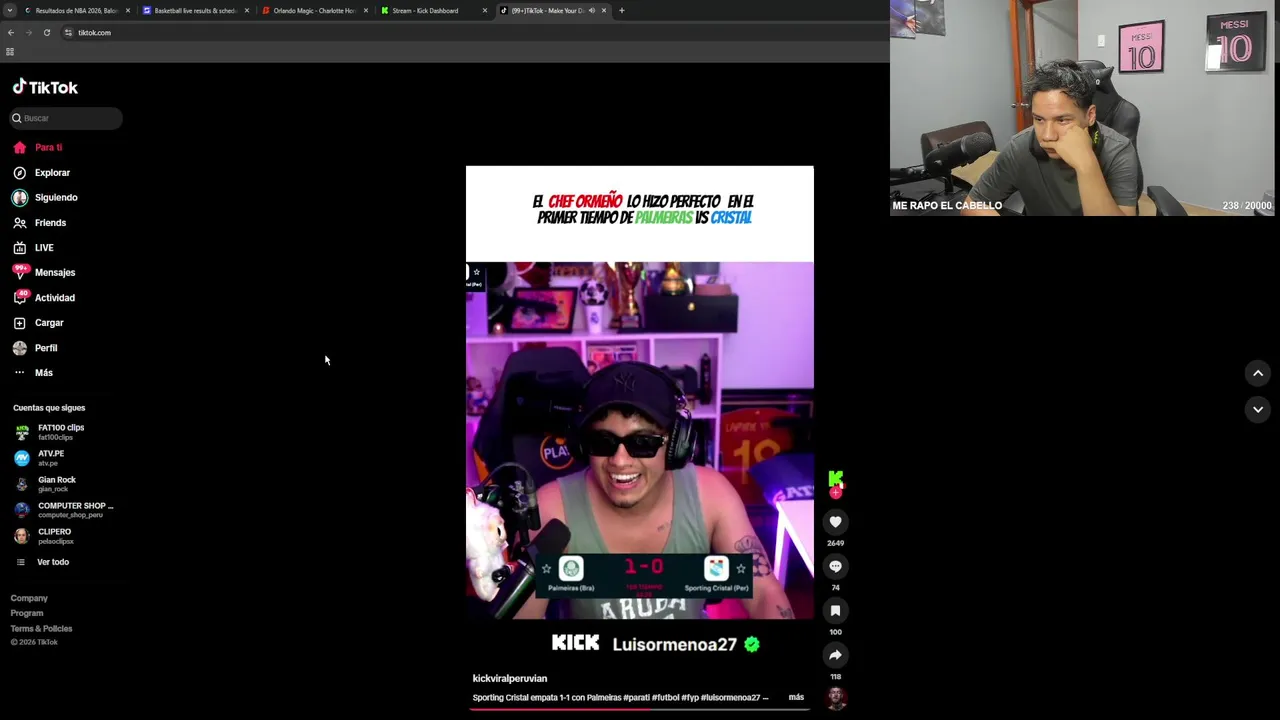Follow creator via red plus badge
1280x720 pixels.
835,492
